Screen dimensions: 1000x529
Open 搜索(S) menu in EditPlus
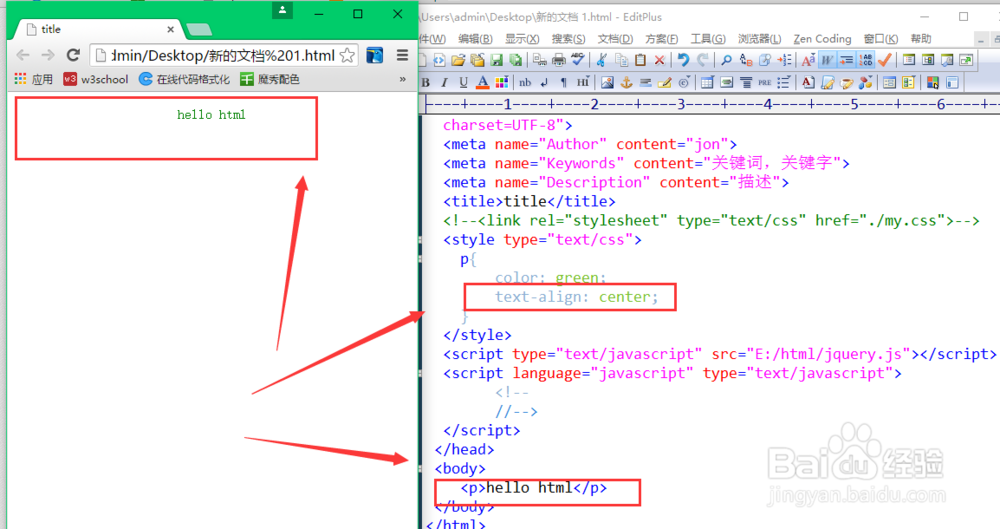(x=568, y=39)
